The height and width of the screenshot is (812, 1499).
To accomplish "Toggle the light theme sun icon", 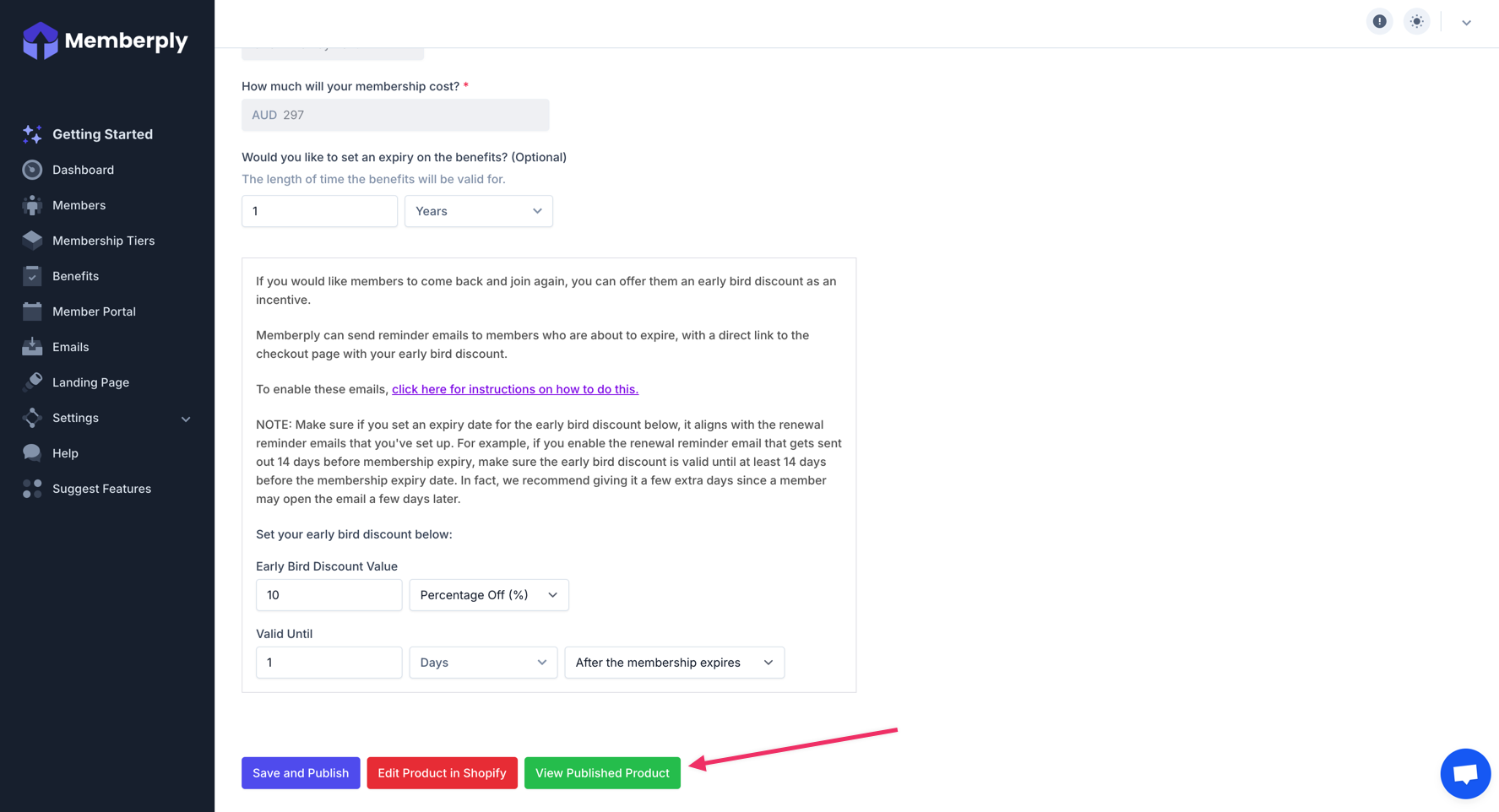I will pyautogui.click(x=1416, y=22).
